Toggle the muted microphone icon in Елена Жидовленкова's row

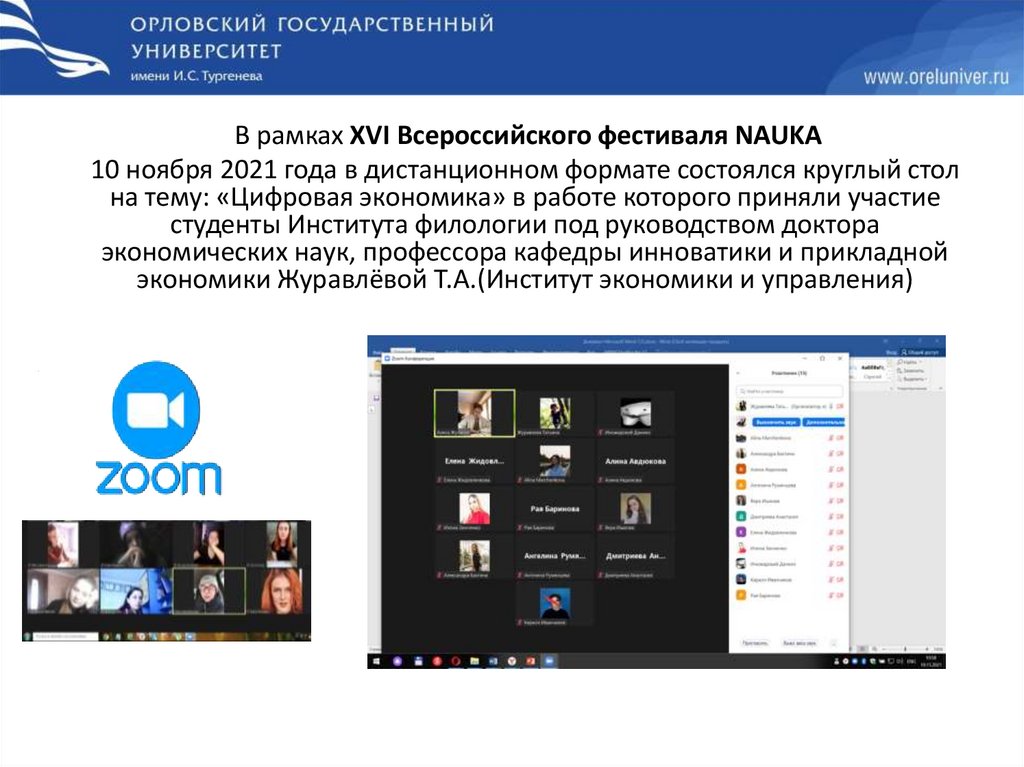click(831, 532)
